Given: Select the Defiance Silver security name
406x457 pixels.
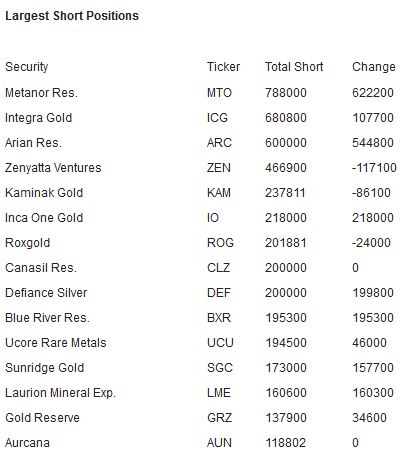Looking at the screenshot, I should tap(46, 293).
